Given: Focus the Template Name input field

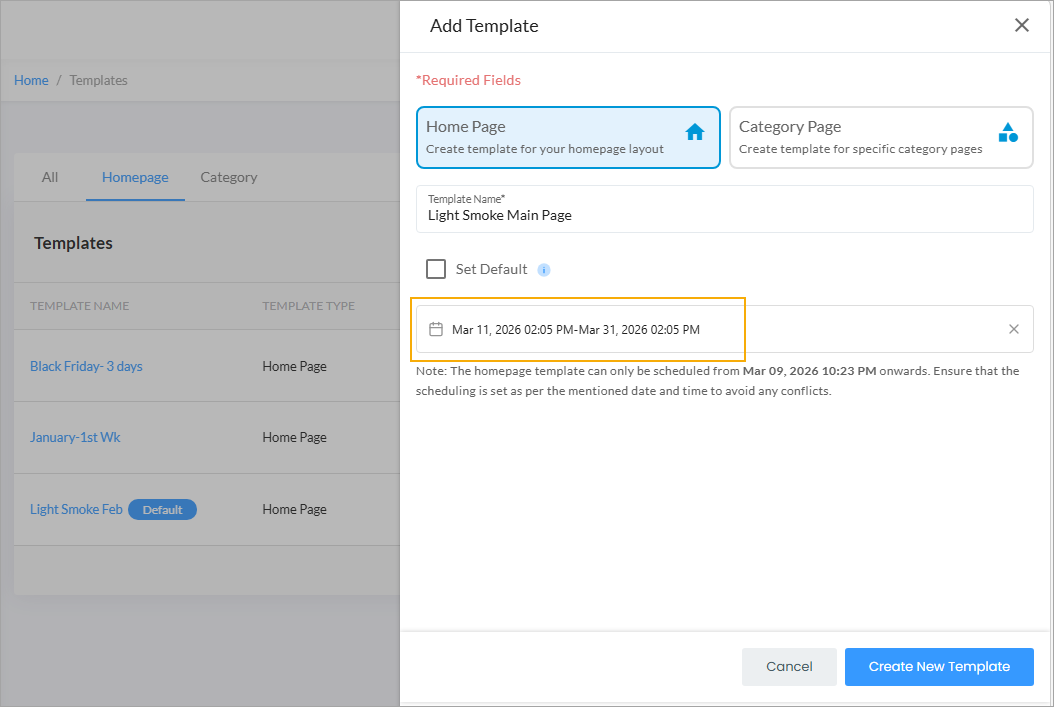Looking at the screenshot, I should click(x=724, y=215).
